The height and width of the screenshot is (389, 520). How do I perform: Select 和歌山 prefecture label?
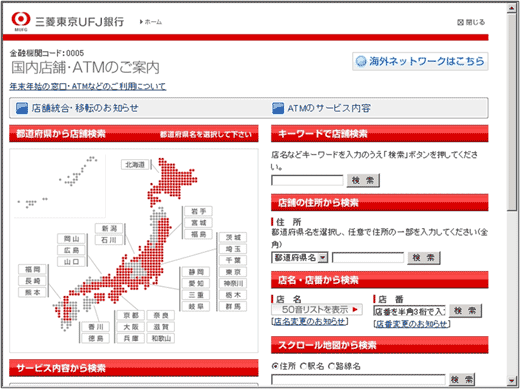click(x=161, y=338)
